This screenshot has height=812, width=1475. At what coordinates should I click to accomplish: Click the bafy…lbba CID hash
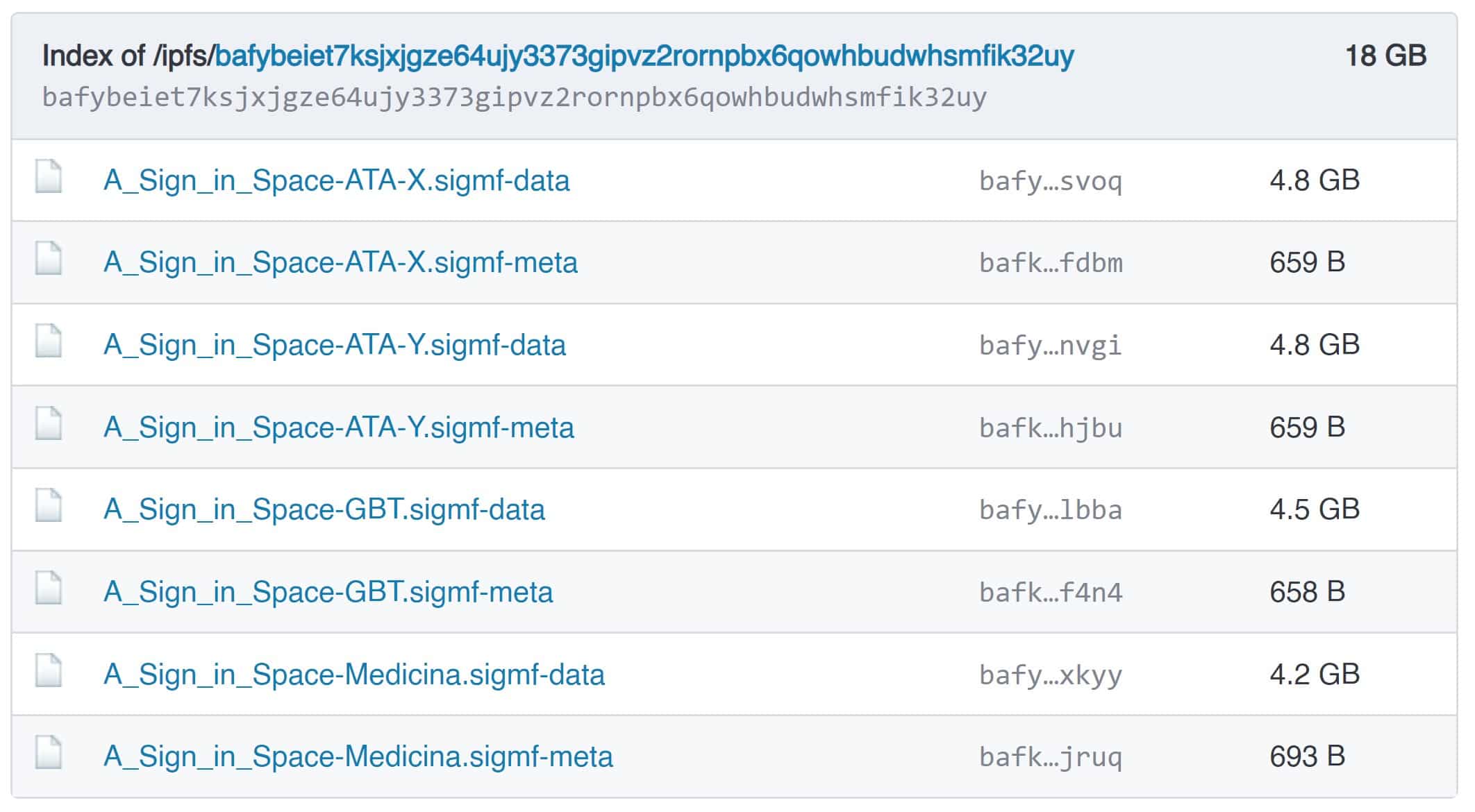[x=1051, y=510]
